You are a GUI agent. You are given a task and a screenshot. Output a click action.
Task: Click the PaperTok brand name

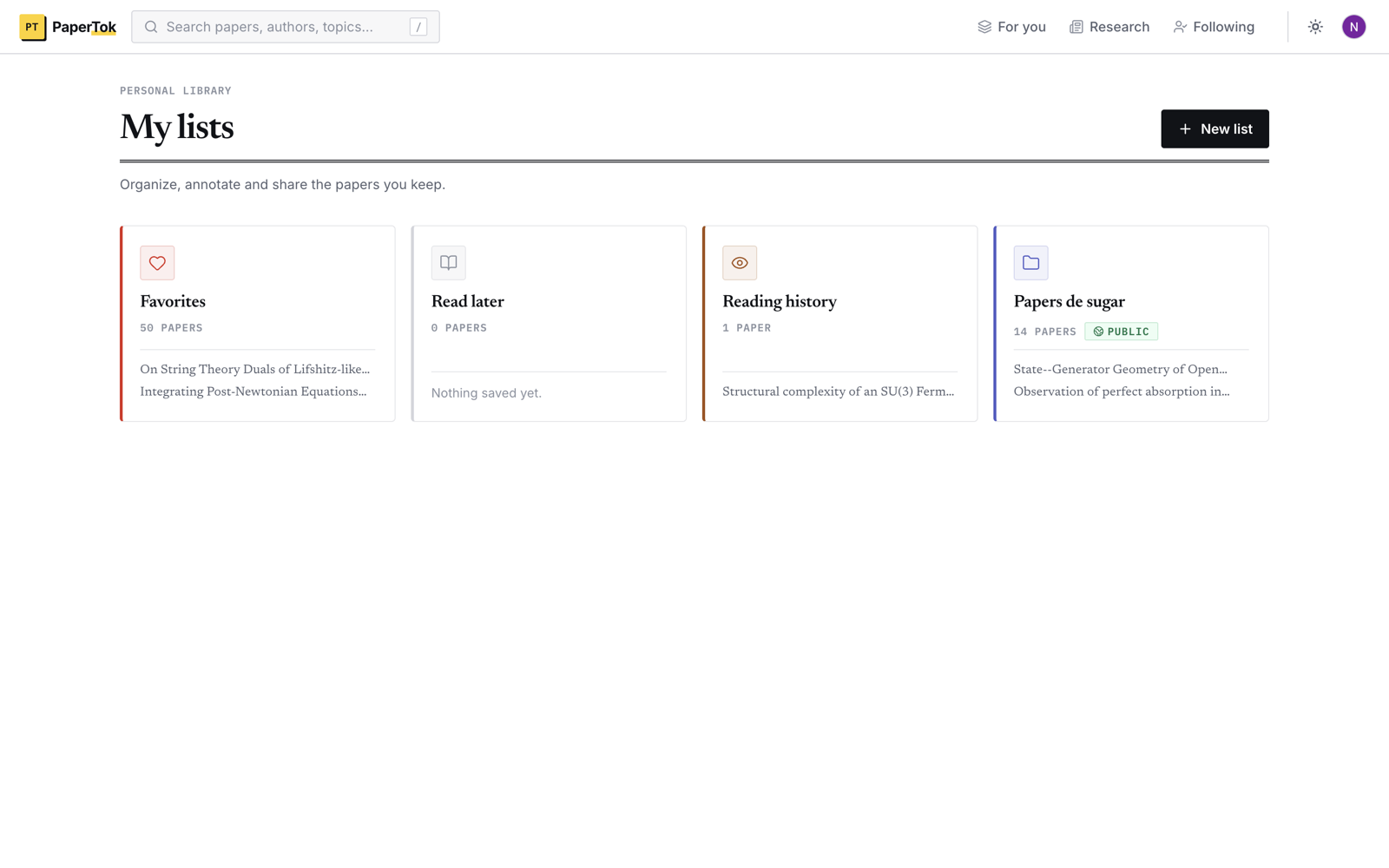[84, 27]
